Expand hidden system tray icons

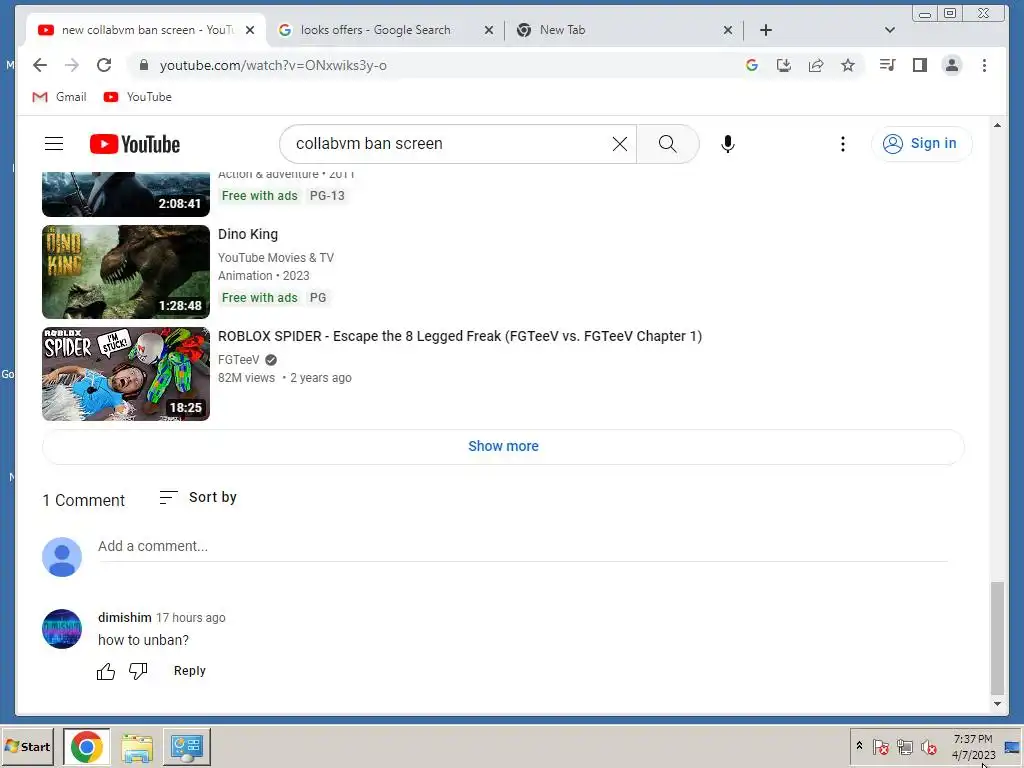(x=859, y=745)
